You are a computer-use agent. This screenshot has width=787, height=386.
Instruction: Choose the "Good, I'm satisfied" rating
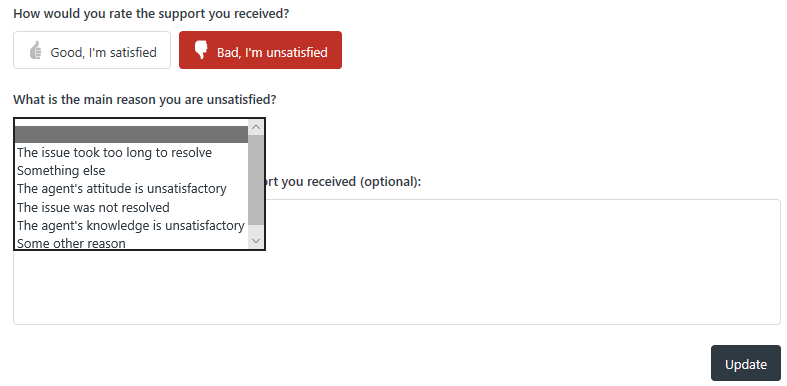(92, 50)
